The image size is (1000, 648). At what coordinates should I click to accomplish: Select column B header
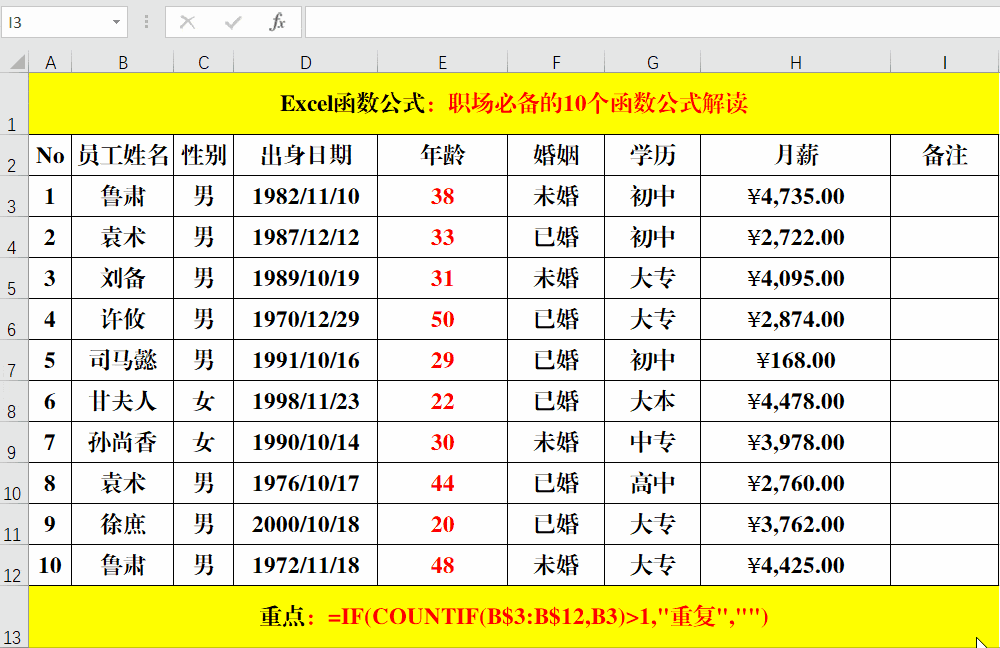(x=123, y=62)
